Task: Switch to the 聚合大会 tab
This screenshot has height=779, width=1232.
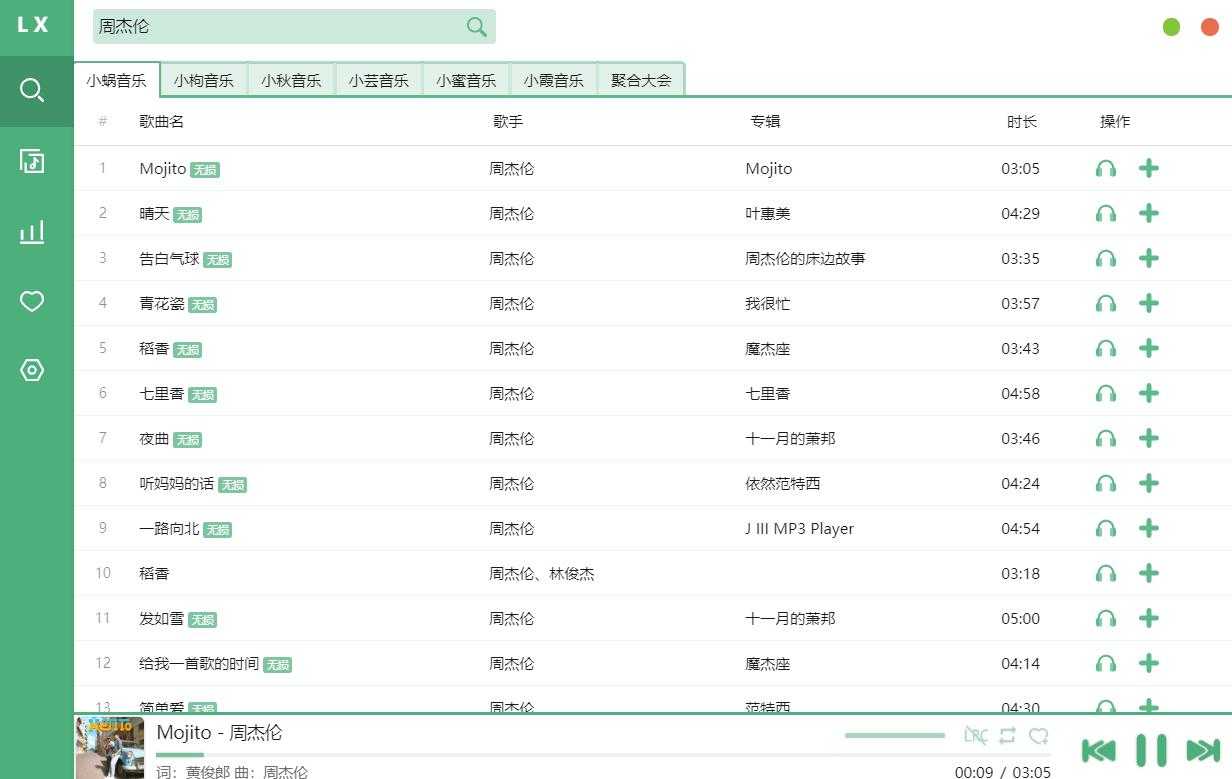Action: pos(641,80)
